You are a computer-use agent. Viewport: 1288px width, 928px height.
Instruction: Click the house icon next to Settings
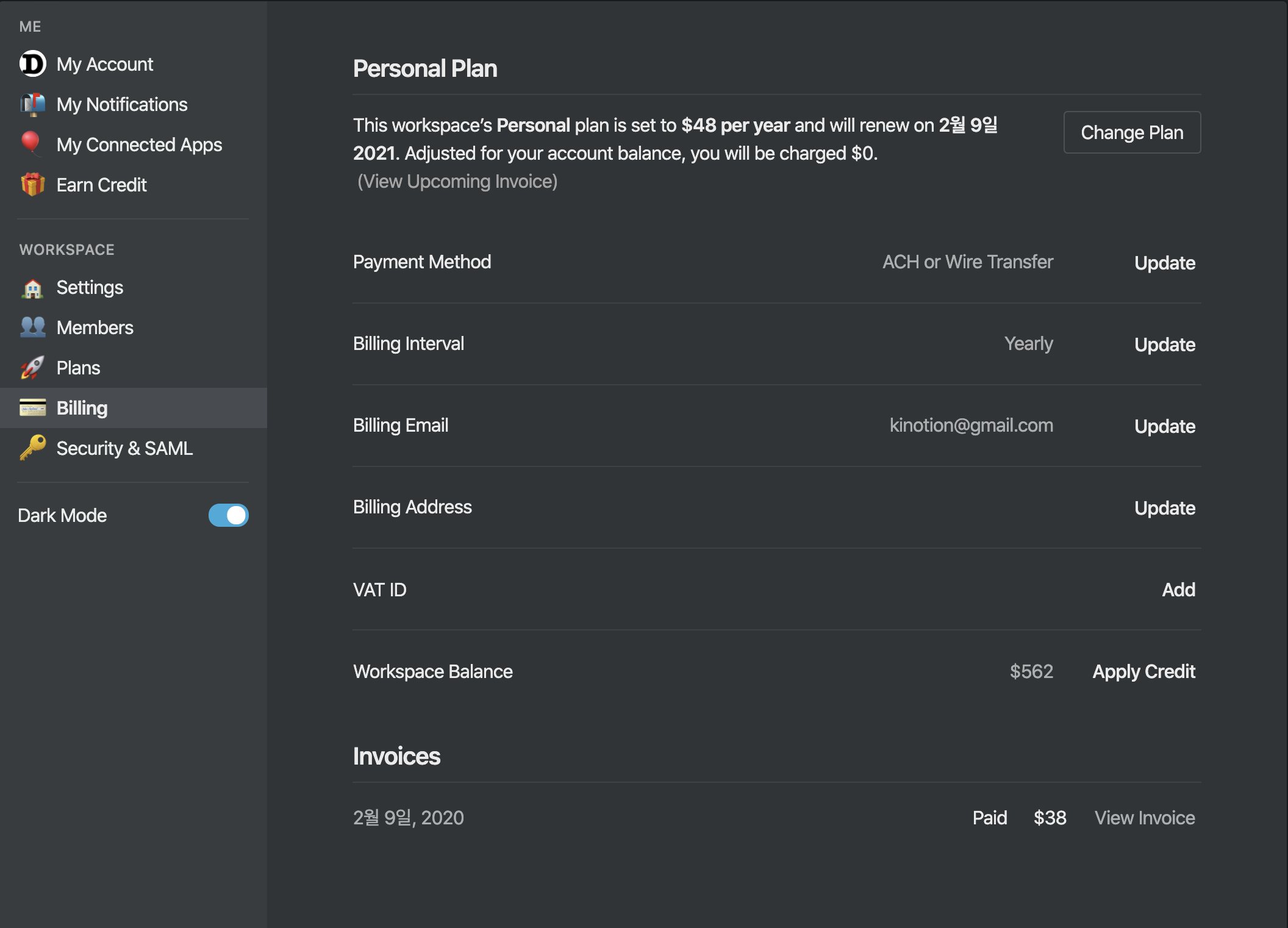point(32,288)
